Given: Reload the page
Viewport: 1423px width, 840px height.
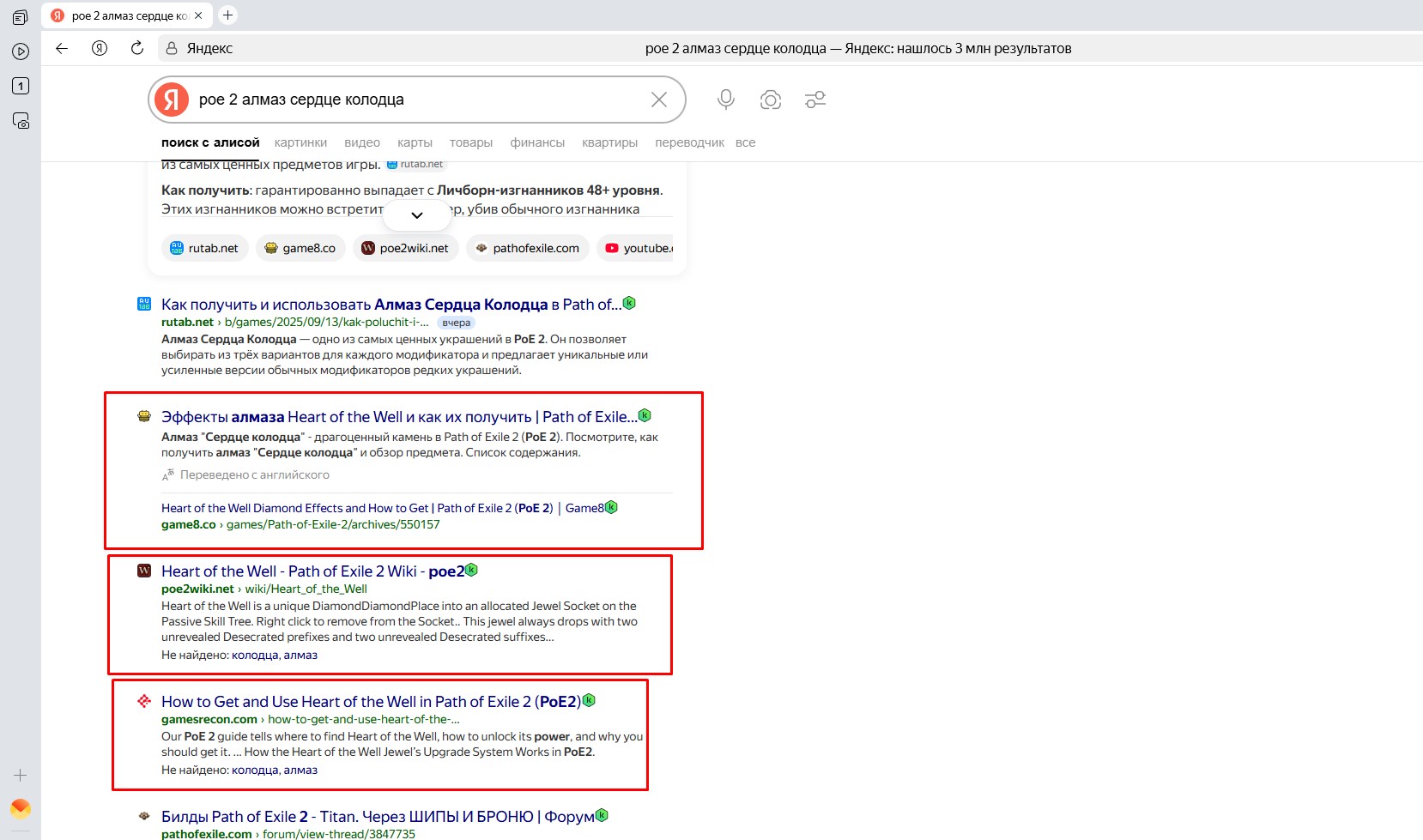Looking at the screenshot, I should pyautogui.click(x=137, y=48).
